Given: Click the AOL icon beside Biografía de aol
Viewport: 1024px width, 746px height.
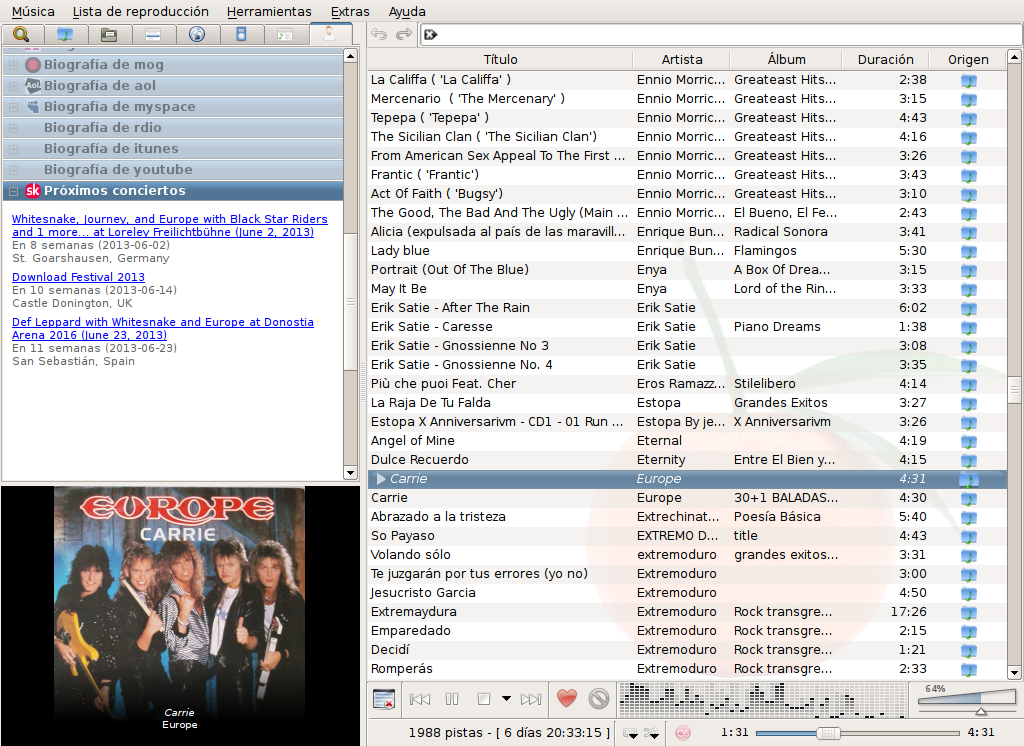Looking at the screenshot, I should click(33, 86).
